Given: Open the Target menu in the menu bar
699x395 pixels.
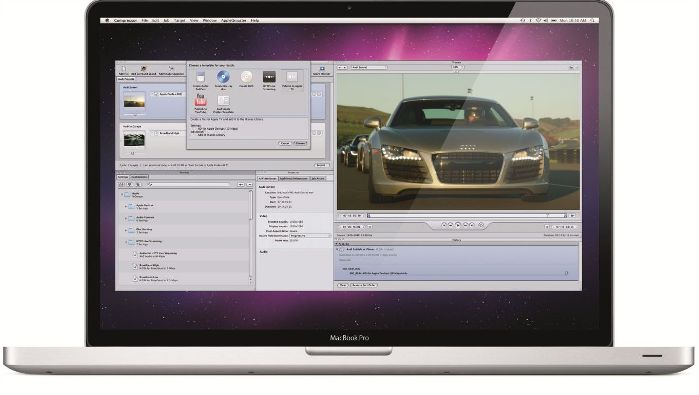Looking at the screenshot, I should point(179,21).
